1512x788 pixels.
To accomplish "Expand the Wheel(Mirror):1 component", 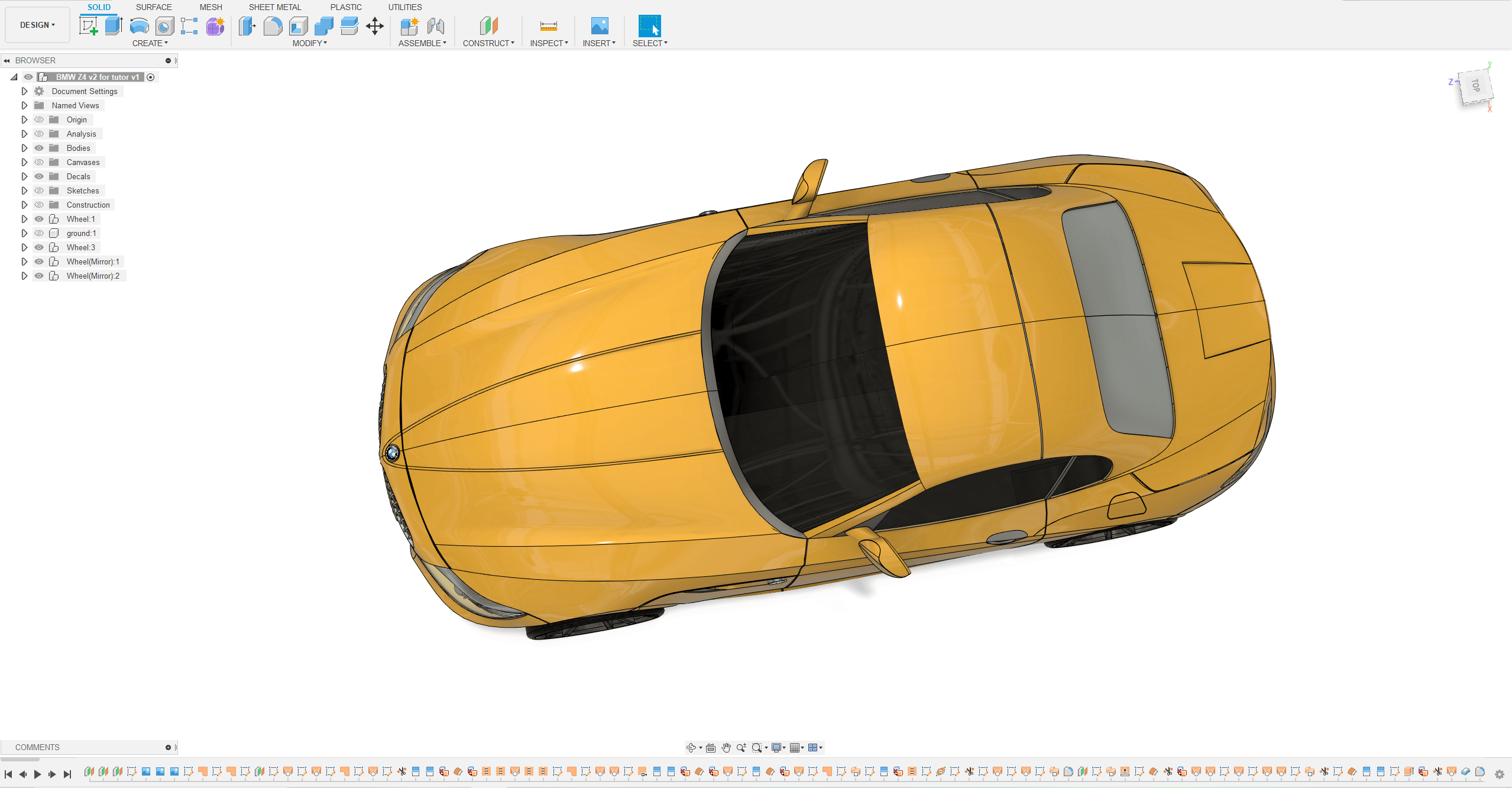I will (x=24, y=261).
